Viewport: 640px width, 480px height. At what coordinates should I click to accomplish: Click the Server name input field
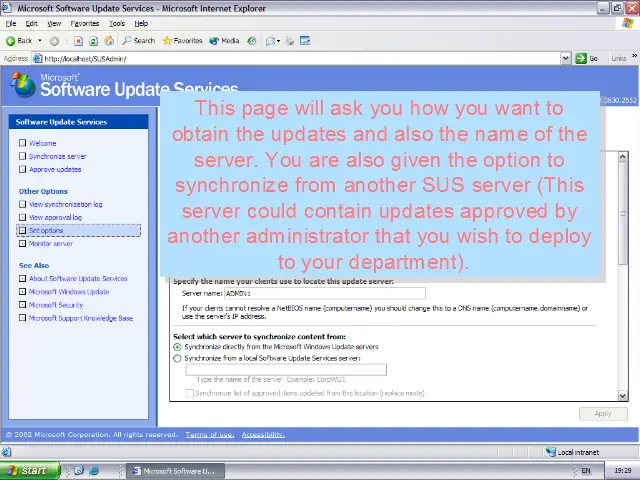point(325,293)
